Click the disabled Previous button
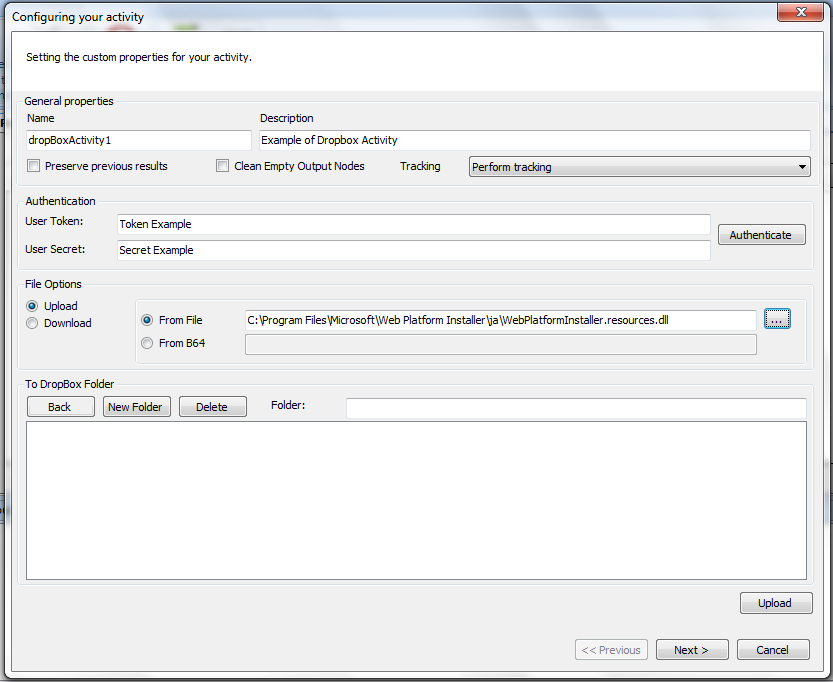Image resolution: width=833 pixels, height=682 pixels. (x=611, y=650)
